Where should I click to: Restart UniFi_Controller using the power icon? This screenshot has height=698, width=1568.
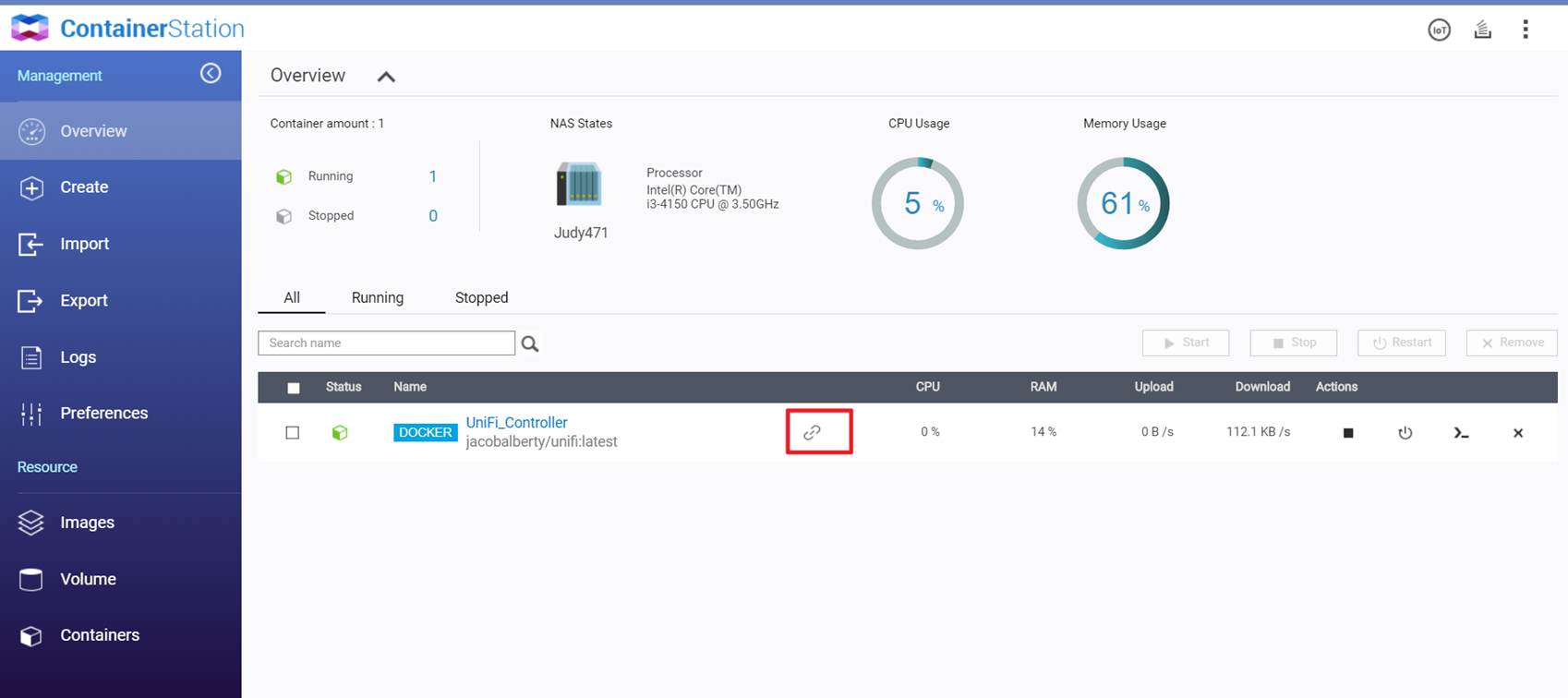coord(1405,433)
